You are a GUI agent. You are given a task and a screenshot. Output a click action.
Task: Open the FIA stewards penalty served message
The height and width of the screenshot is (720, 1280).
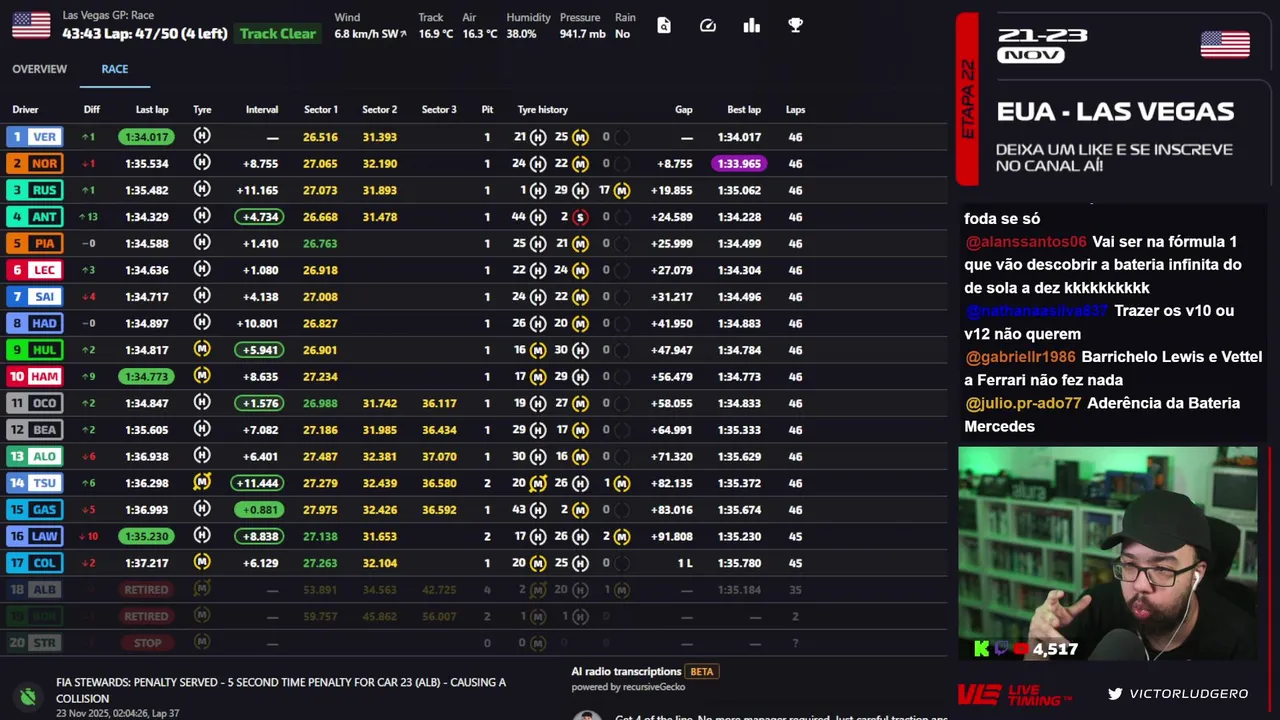point(281,690)
